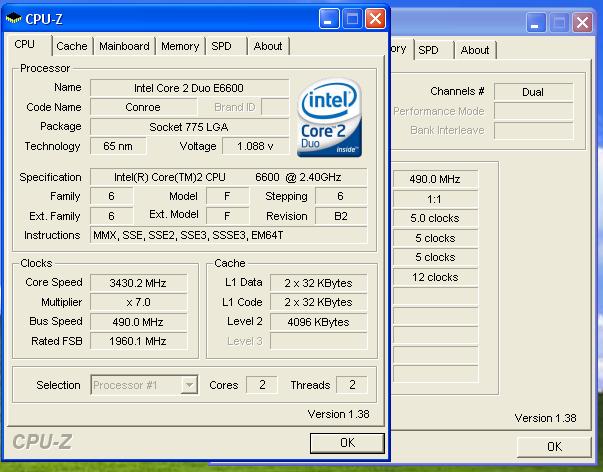Click the Bus Speed value 490.0 MHz
Image resolution: width=603 pixels, height=472 pixels.
pyautogui.click(x=138, y=322)
